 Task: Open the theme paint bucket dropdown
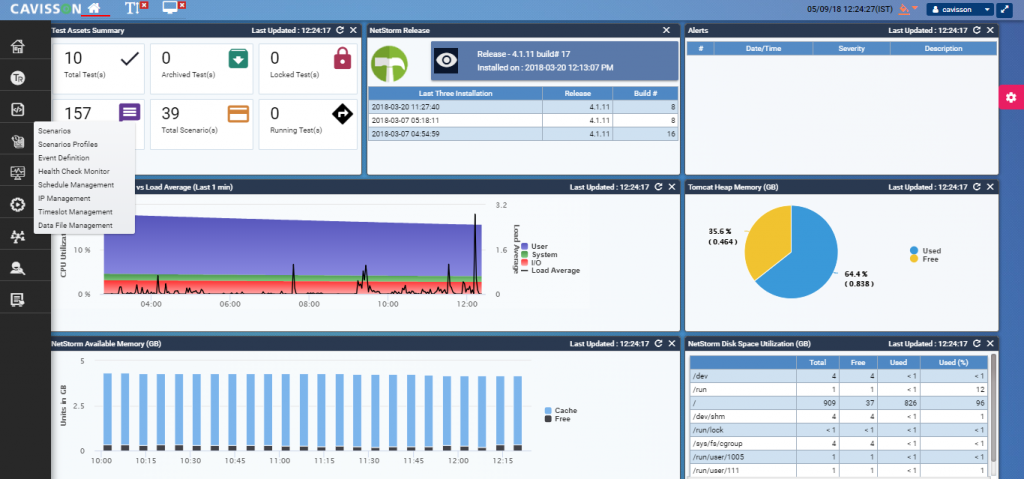point(908,9)
